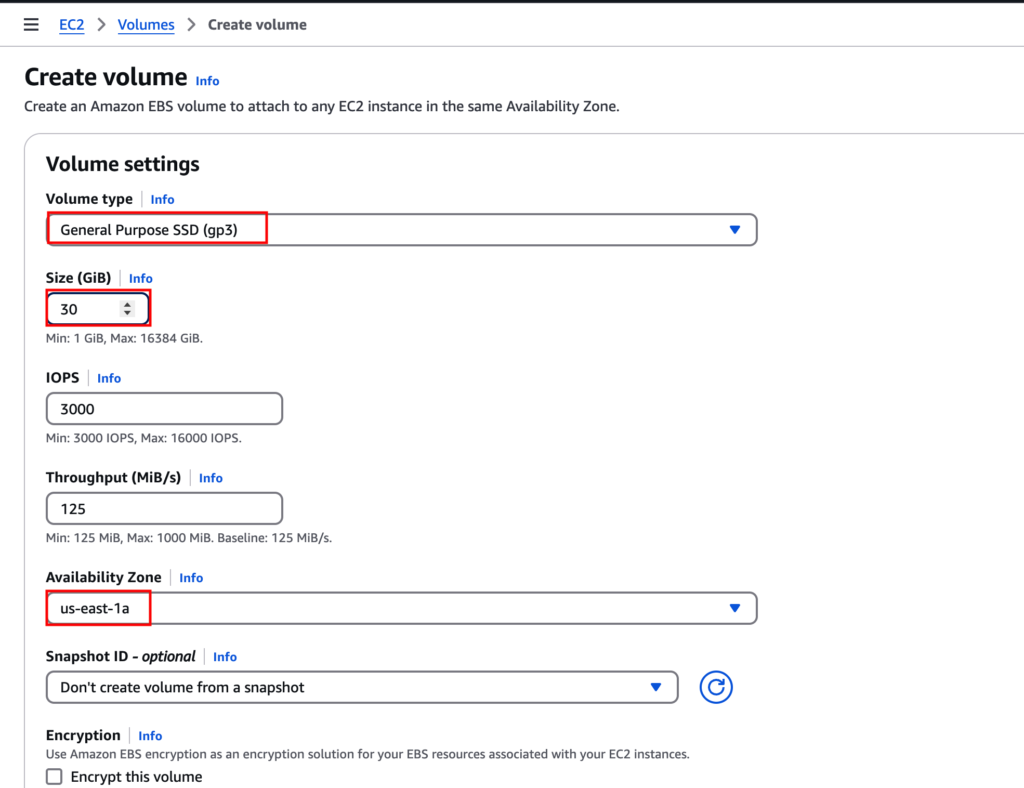Select text 'Min: 3000 IOPS, Max: 16000 IOPS.'

(144, 438)
